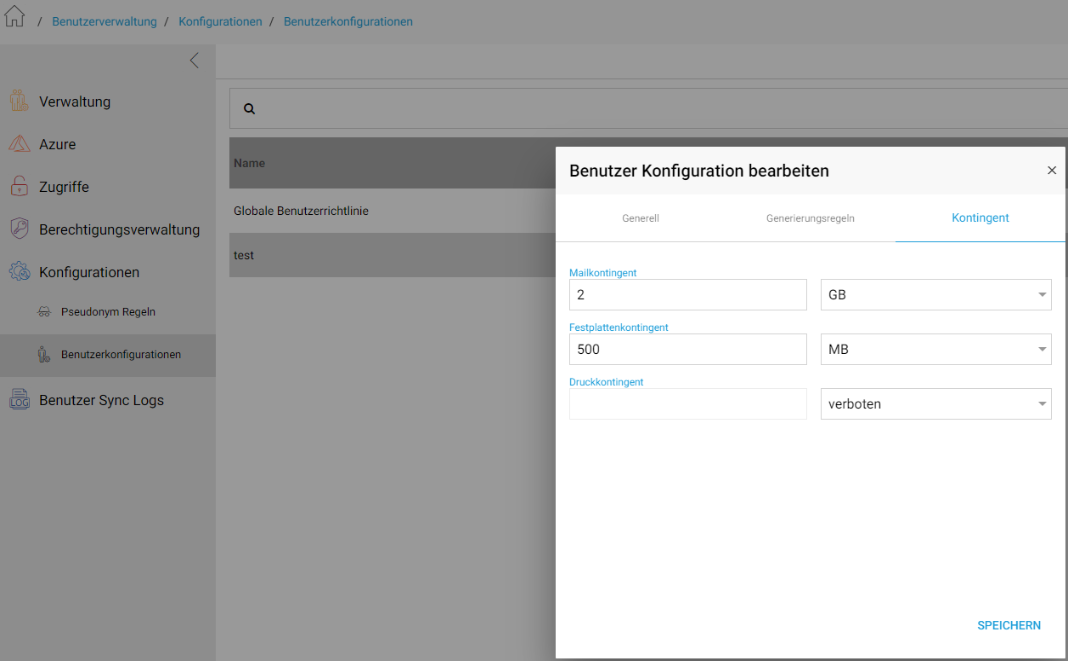Screen dimensions: 1068x661
Task: Select Pseudonym Regeln in the sidebar
Action: pos(108,312)
